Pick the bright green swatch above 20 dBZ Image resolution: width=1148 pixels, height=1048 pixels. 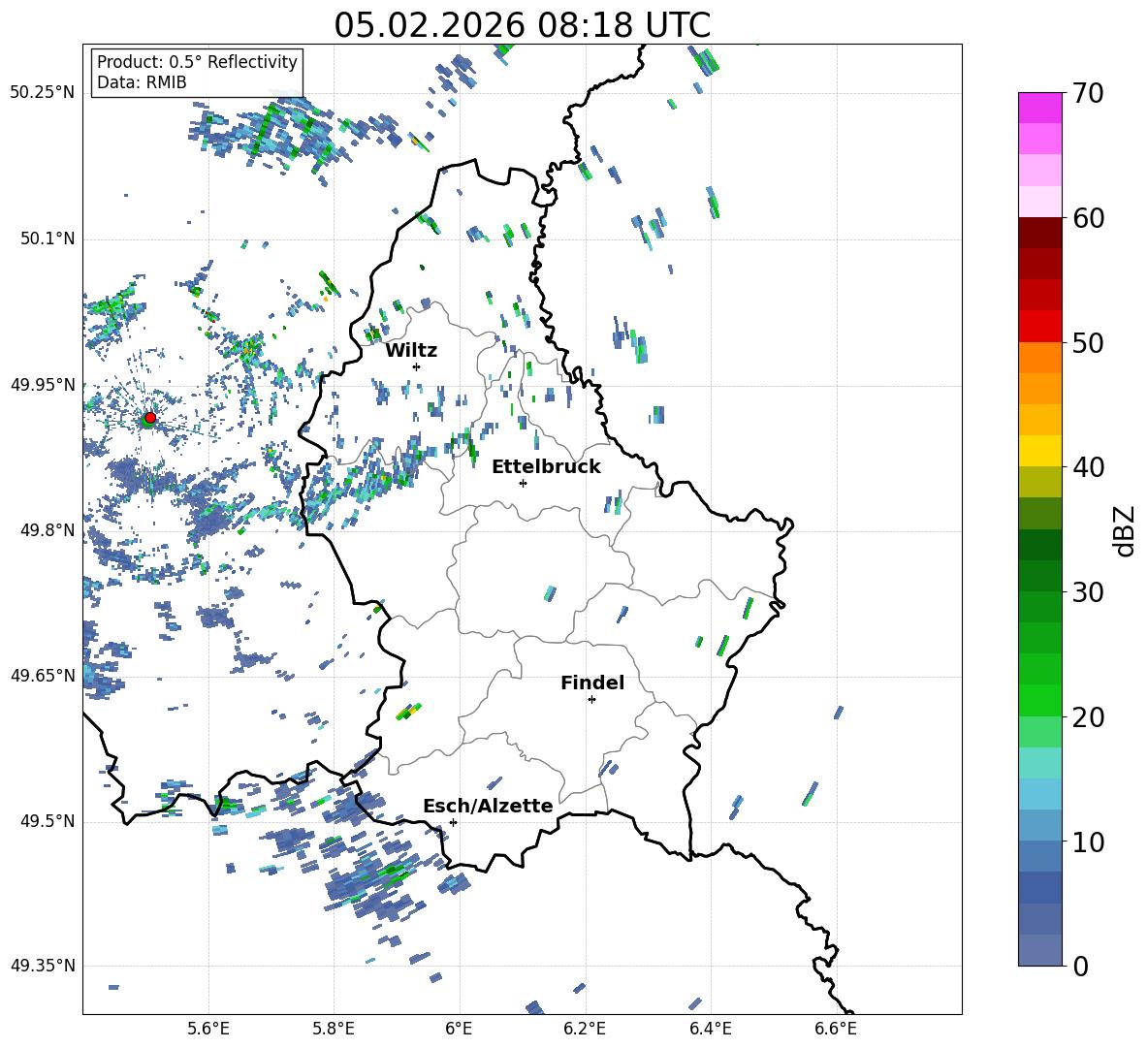[x=1039, y=700]
